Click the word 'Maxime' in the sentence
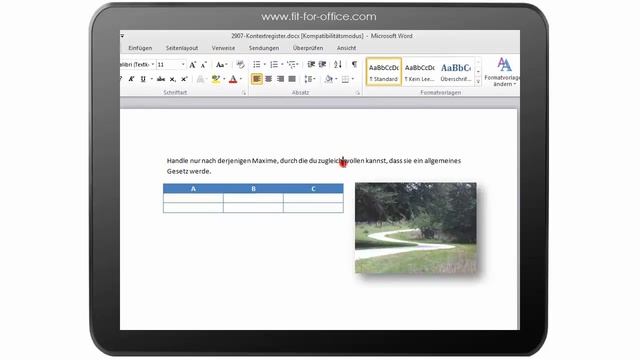Image resolution: width=640 pixels, height=360 pixels. tap(264, 161)
